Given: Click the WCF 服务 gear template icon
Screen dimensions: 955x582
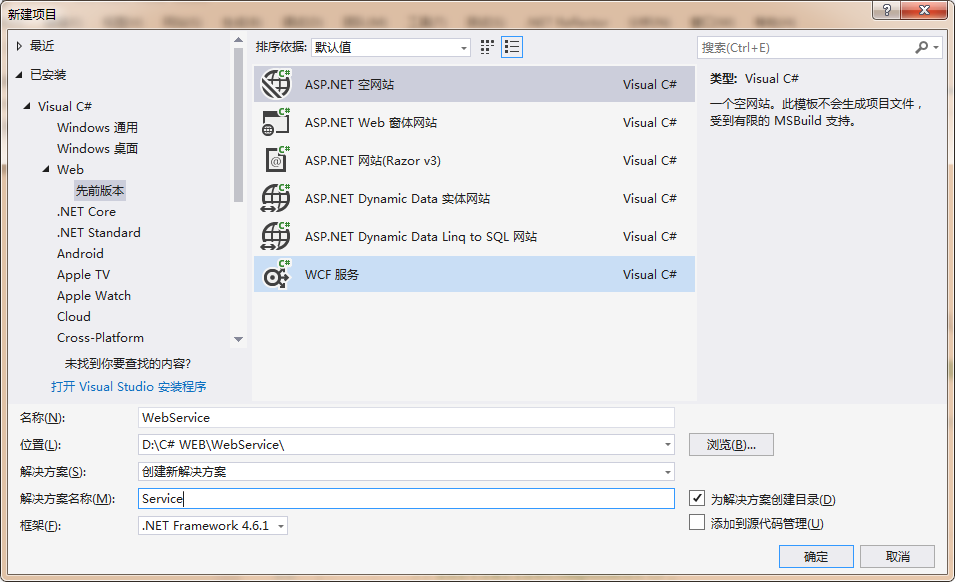Looking at the screenshot, I should pyautogui.click(x=276, y=274).
